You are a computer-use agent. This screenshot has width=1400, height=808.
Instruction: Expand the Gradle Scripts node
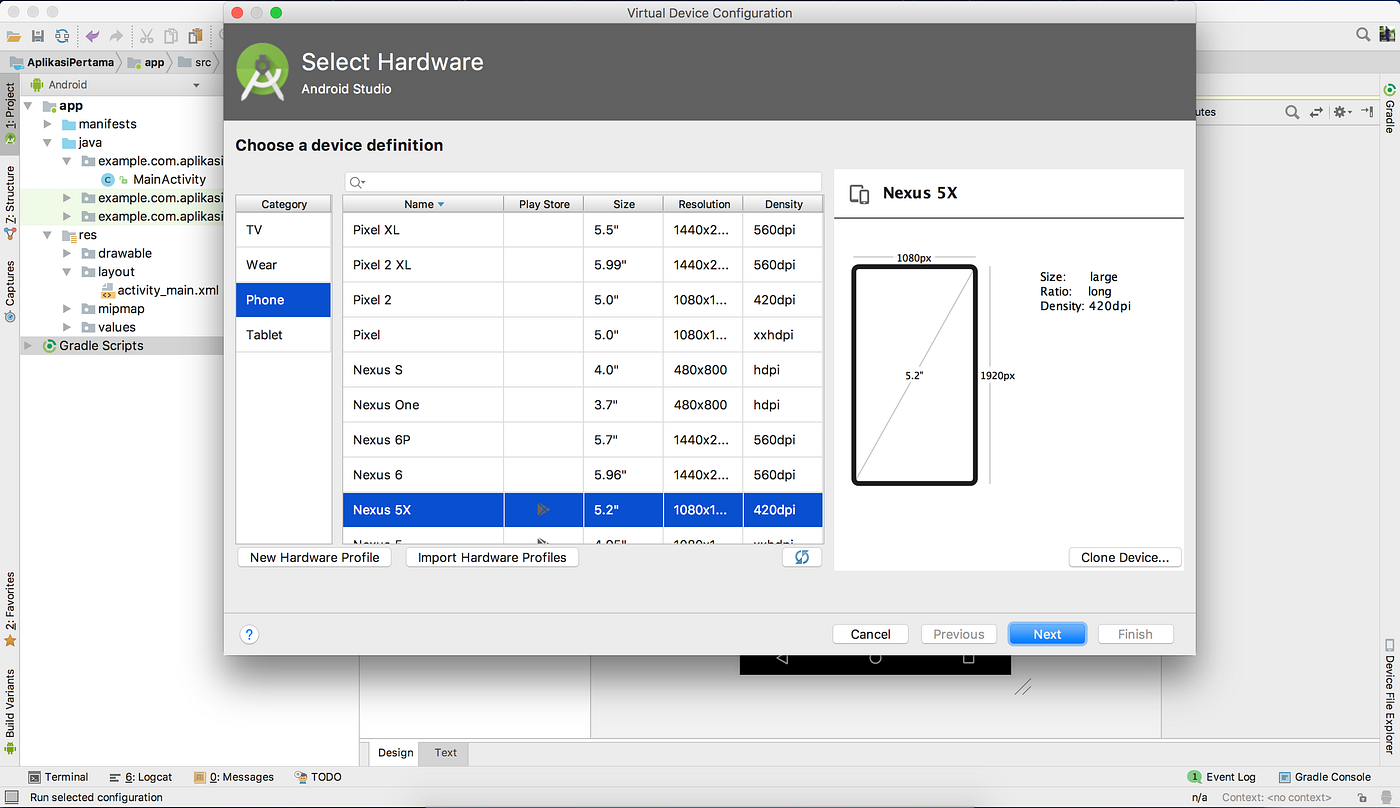[x=27, y=345]
